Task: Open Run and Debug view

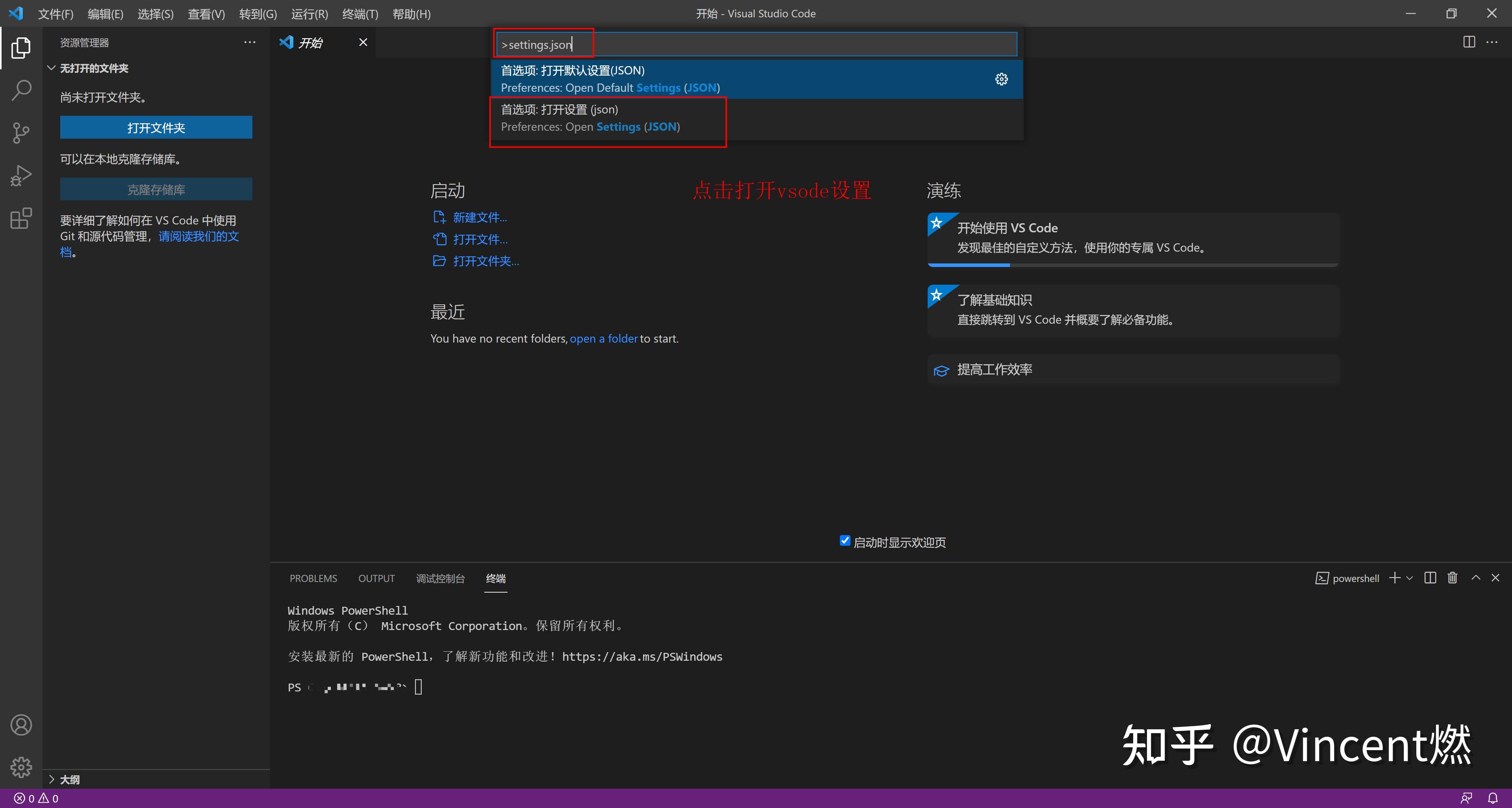Action: coord(21,176)
